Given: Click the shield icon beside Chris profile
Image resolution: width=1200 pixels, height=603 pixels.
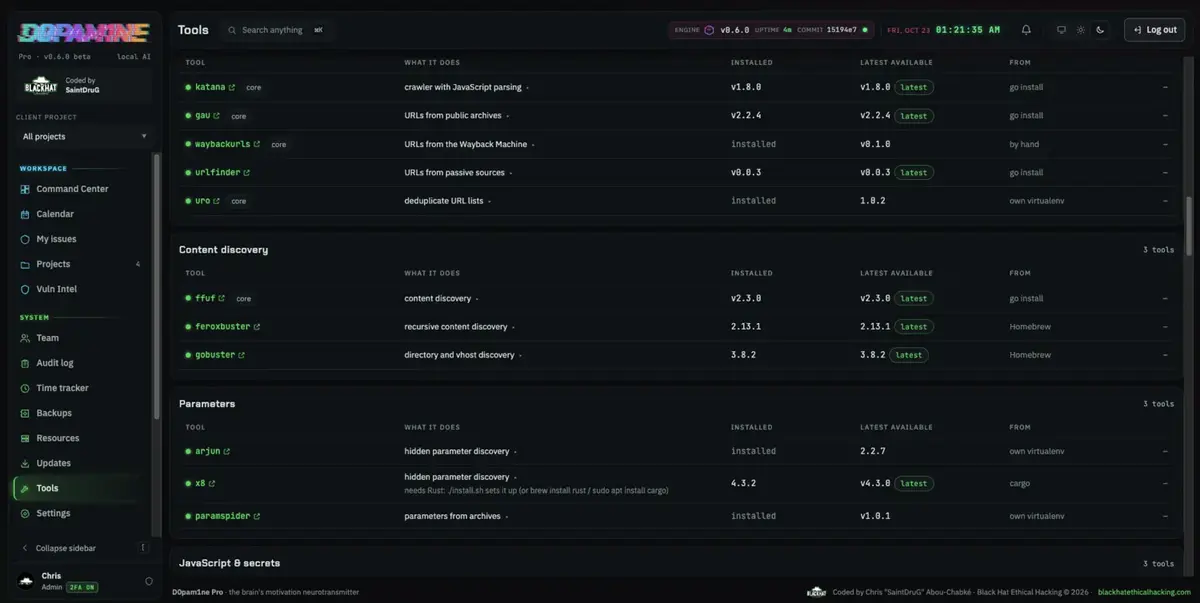Looking at the screenshot, I should 149,581.
